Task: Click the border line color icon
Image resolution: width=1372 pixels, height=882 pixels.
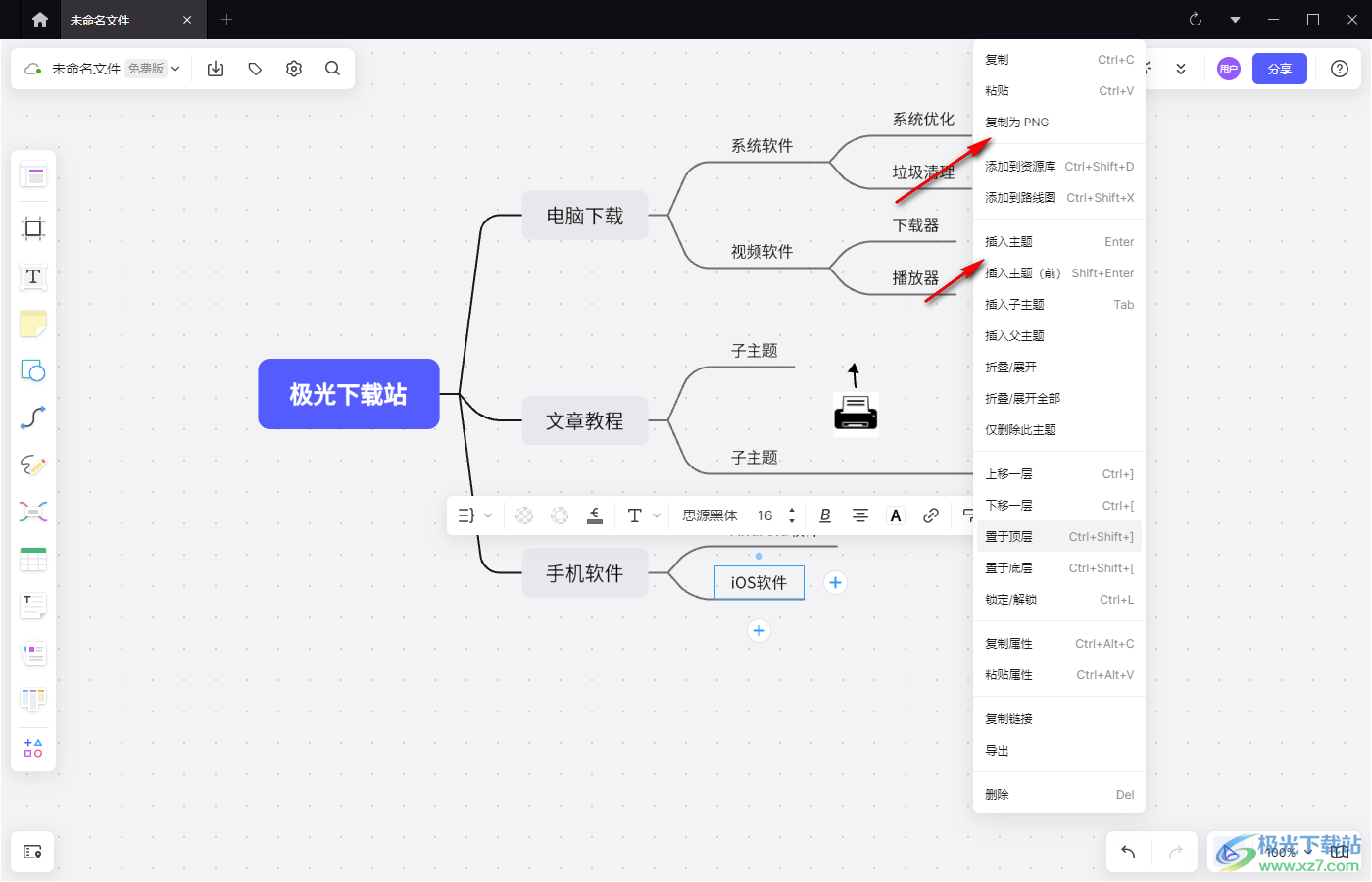Action: (x=595, y=515)
